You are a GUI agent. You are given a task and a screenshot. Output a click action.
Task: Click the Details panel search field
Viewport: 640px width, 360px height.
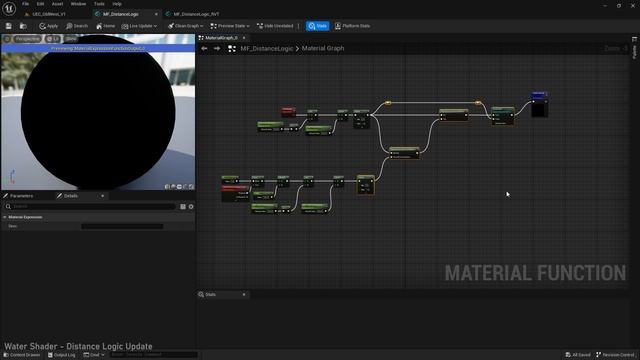pos(90,207)
